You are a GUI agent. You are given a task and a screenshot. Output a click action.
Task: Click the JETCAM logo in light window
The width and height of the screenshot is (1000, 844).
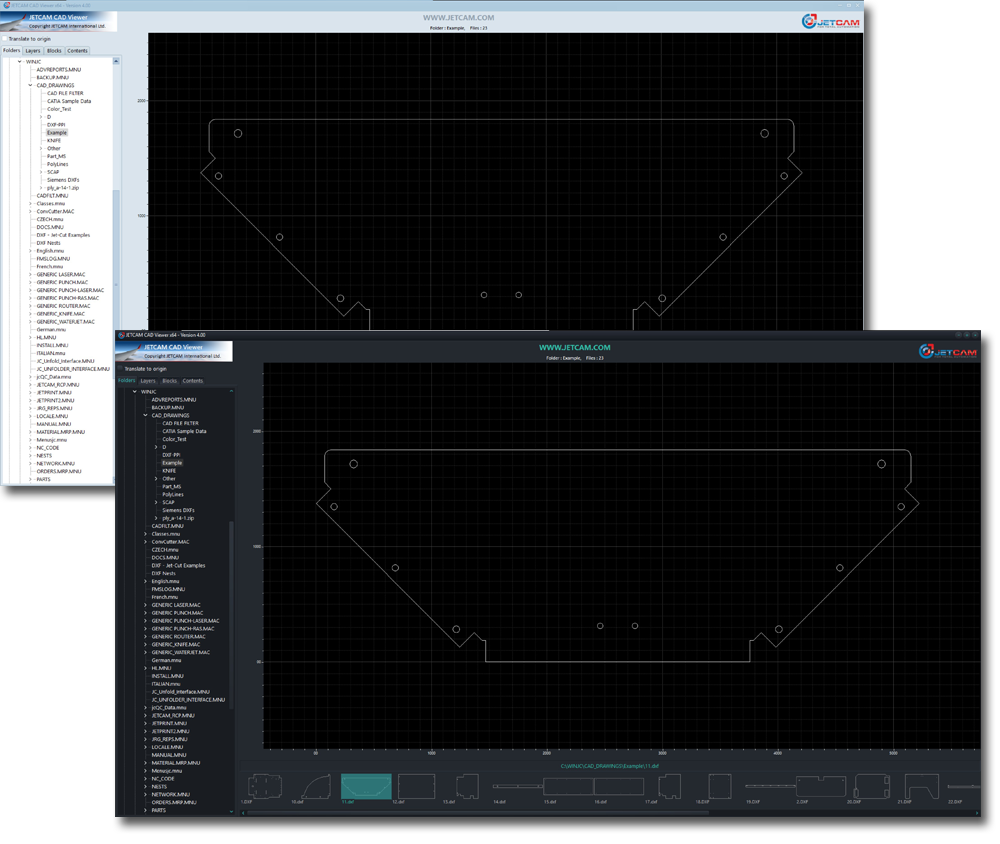[830, 22]
